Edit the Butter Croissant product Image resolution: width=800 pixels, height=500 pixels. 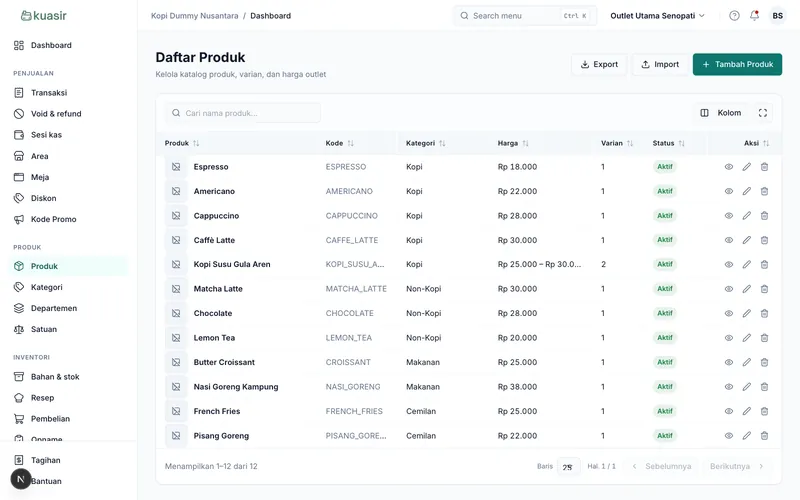[x=746, y=362]
